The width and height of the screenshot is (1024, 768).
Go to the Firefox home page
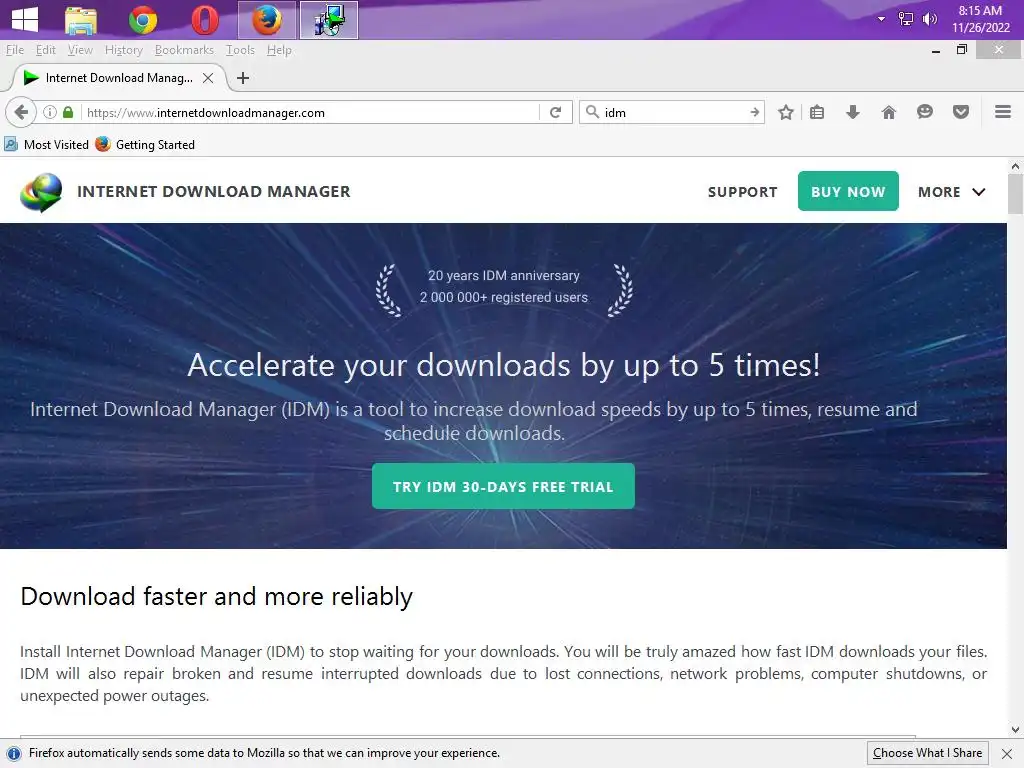(x=888, y=112)
